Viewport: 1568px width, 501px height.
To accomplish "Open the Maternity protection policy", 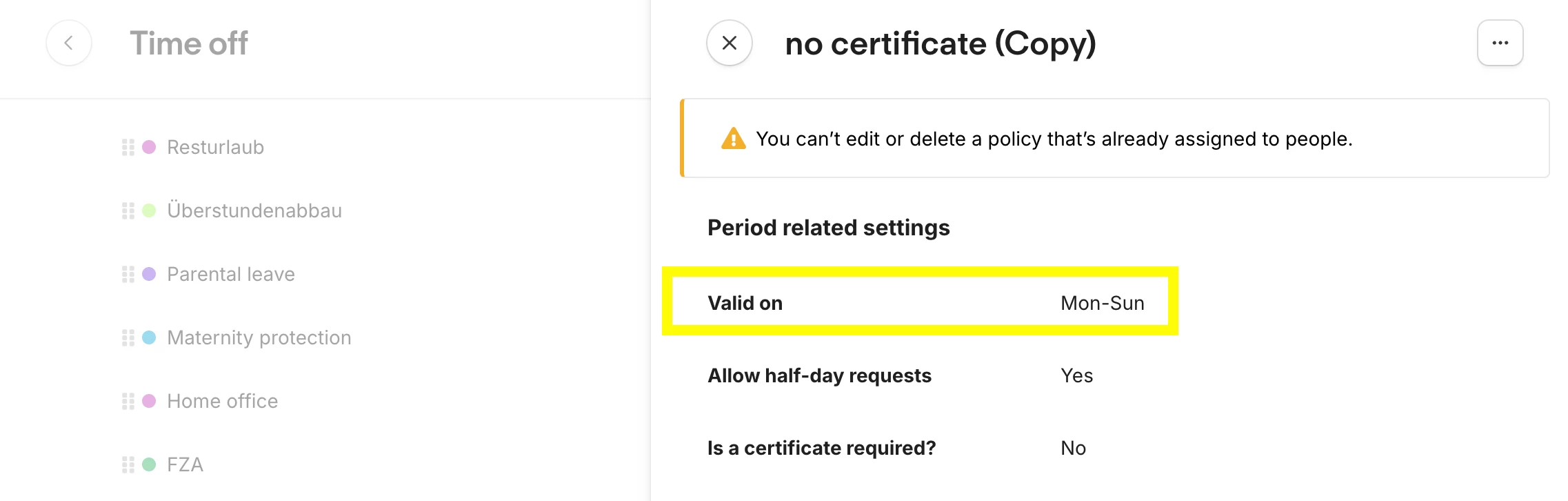I will pos(259,338).
